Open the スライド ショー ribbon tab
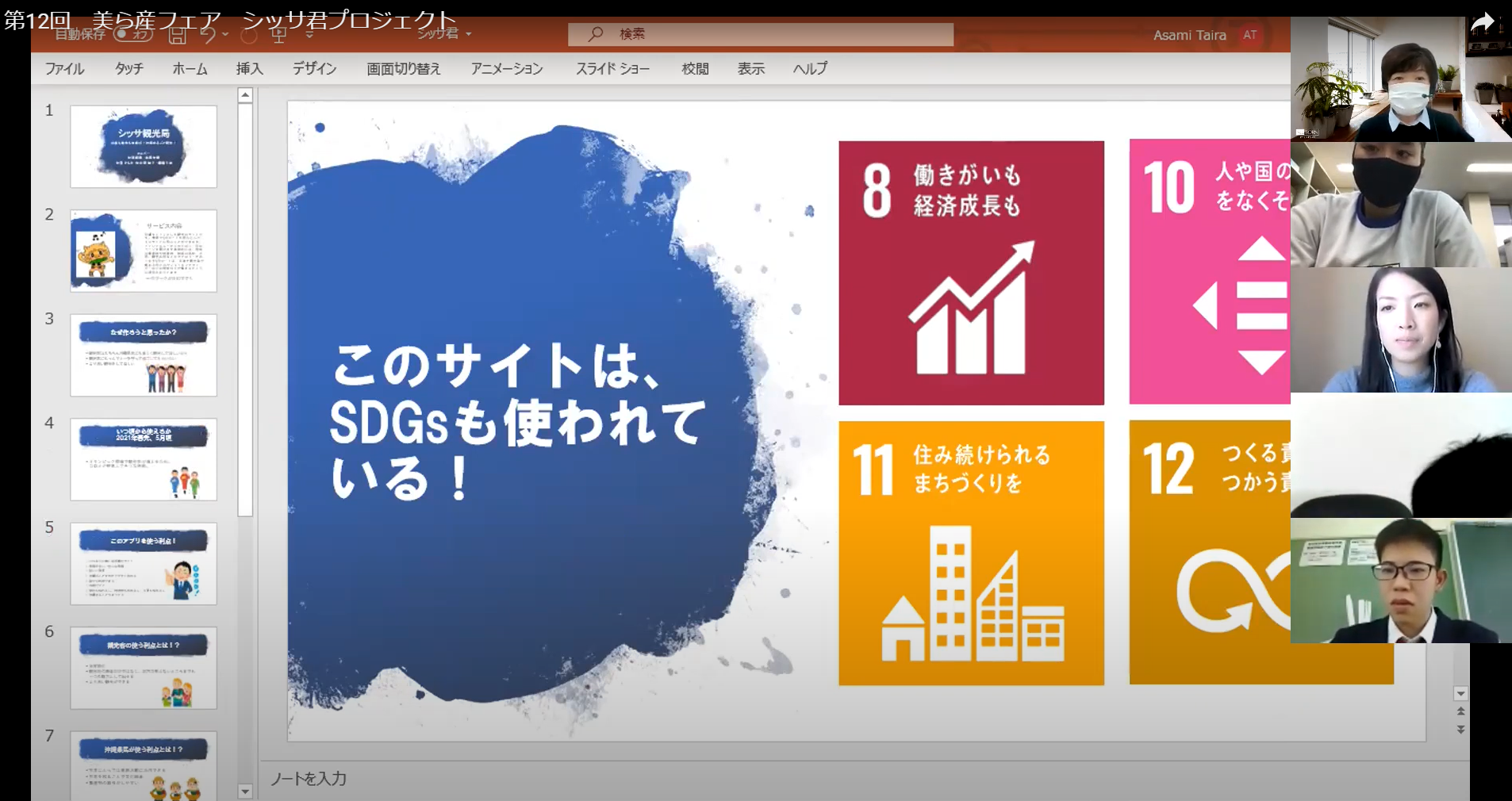 pos(612,69)
